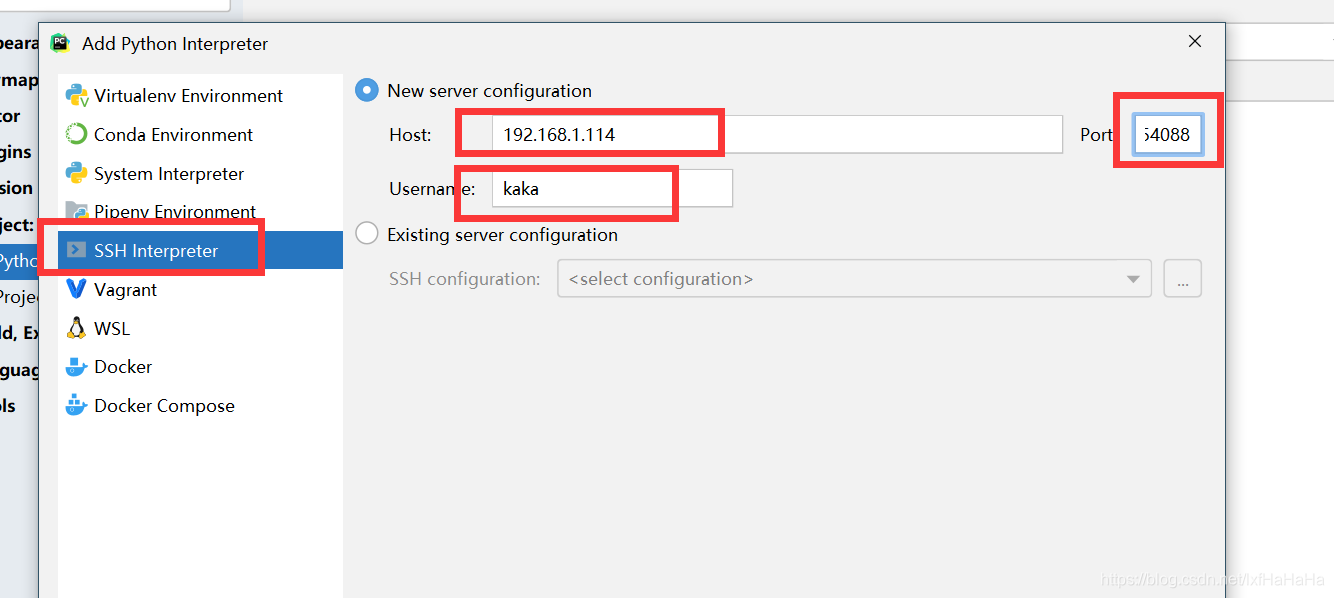
Task: Select Docker Compose interpreter type
Action: point(200,405)
